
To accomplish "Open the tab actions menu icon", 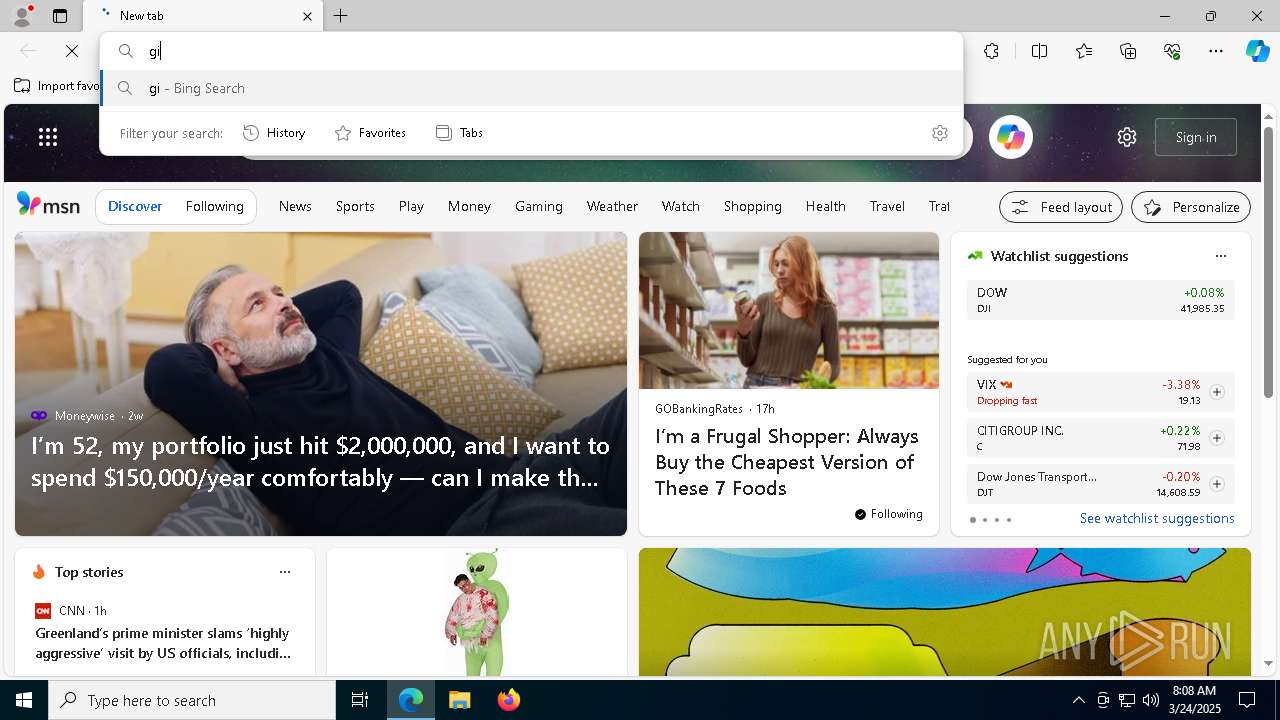I will tap(60, 16).
